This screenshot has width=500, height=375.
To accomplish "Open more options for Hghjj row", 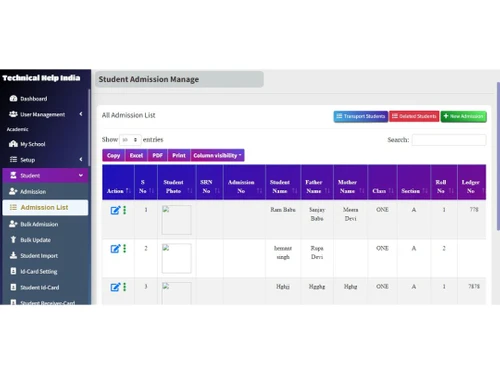I will point(125,287).
